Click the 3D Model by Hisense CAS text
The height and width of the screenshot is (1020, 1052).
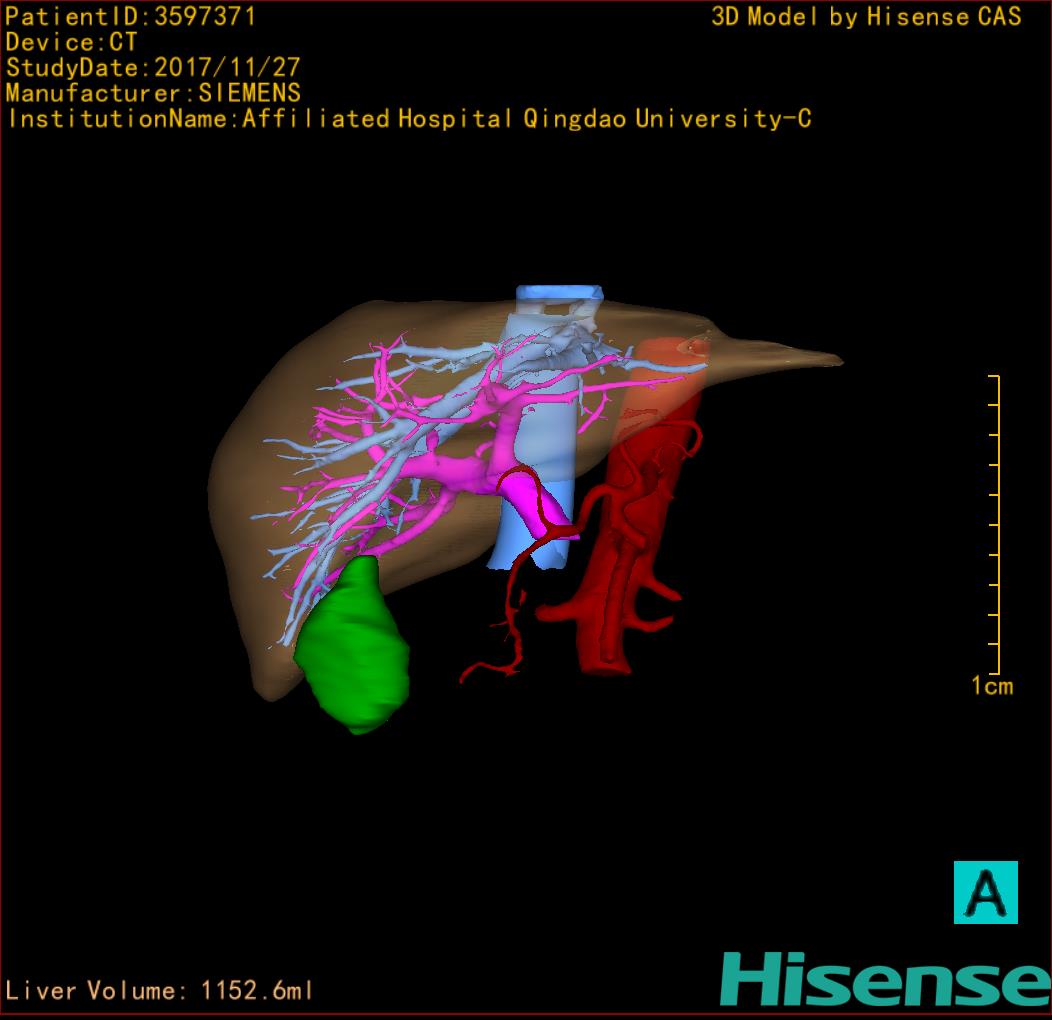pyautogui.click(x=866, y=17)
